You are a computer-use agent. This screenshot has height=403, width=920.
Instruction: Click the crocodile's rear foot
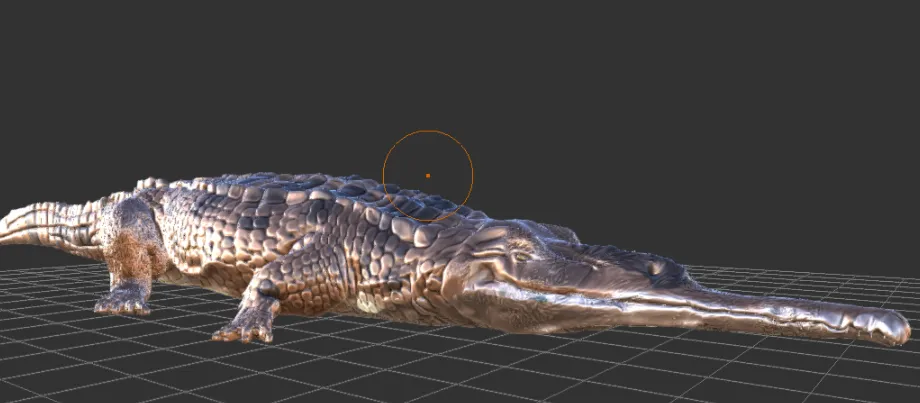[x=123, y=302]
